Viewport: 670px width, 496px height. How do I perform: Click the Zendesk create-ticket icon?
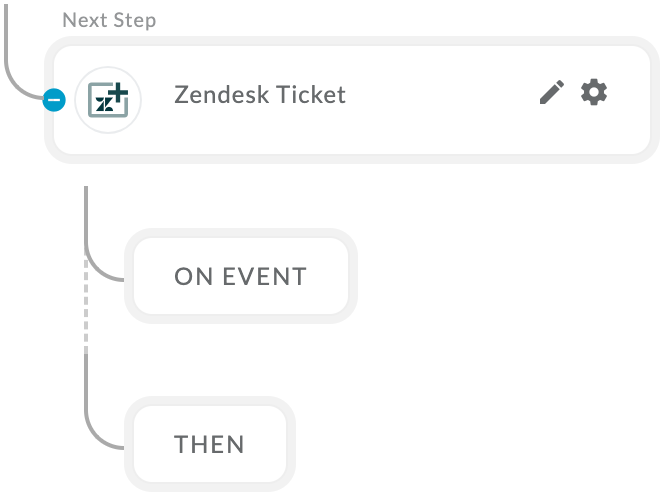click(x=108, y=100)
